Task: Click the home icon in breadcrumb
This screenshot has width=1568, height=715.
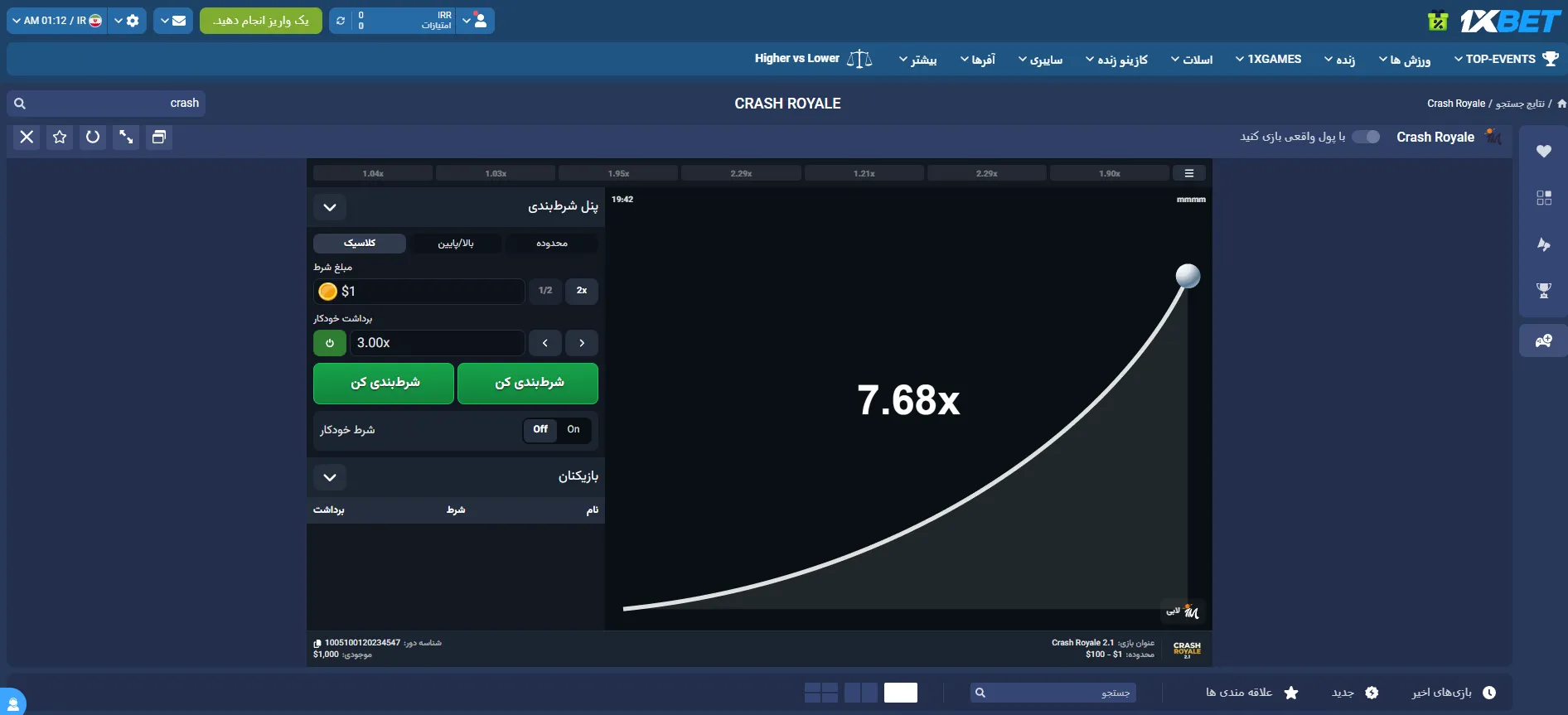Action: click(1561, 104)
